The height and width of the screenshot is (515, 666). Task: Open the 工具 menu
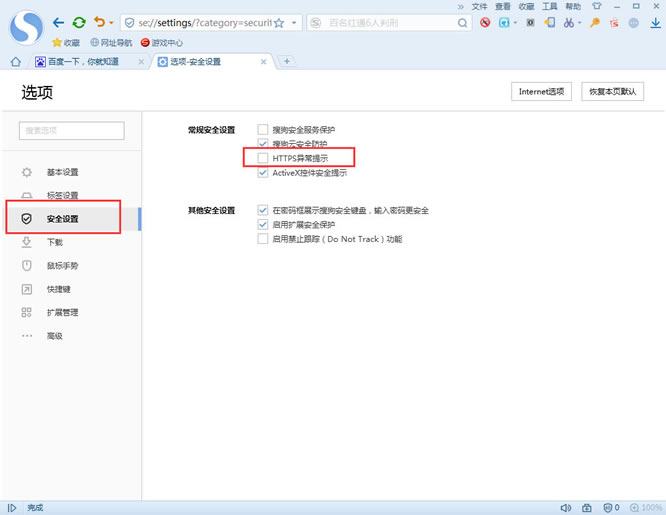tap(549, 6)
